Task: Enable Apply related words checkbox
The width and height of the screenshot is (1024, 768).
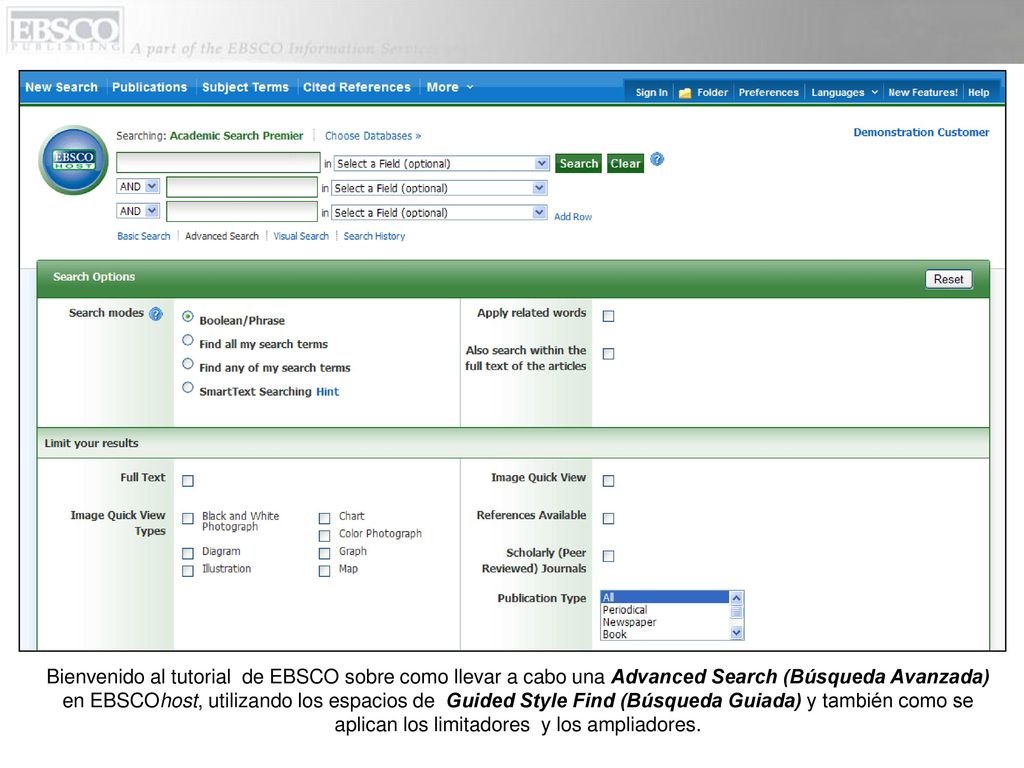Action: (x=609, y=316)
